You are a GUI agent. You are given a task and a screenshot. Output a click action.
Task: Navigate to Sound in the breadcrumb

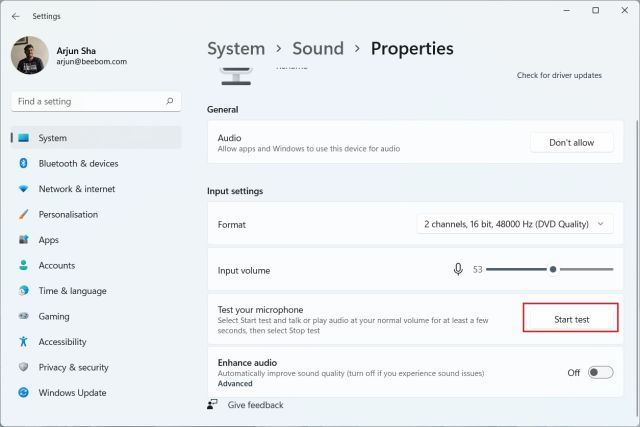[x=317, y=48]
